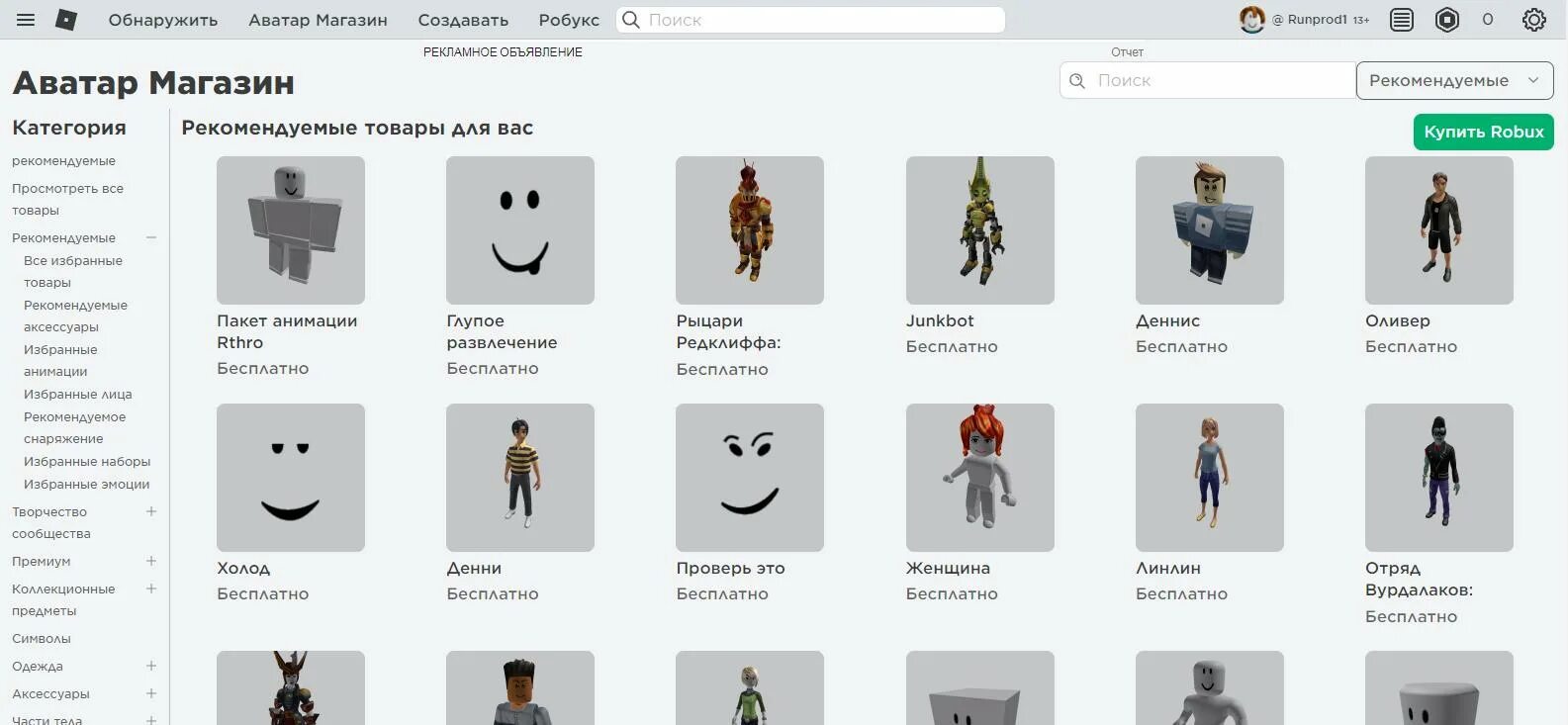Click the Женщина item title
Screen dimensions: 1568x725
[948, 568]
